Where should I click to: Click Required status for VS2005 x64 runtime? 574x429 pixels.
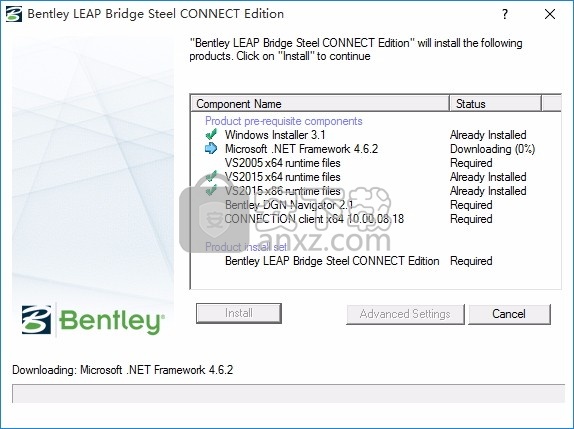pyautogui.click(x=471, y=163)
